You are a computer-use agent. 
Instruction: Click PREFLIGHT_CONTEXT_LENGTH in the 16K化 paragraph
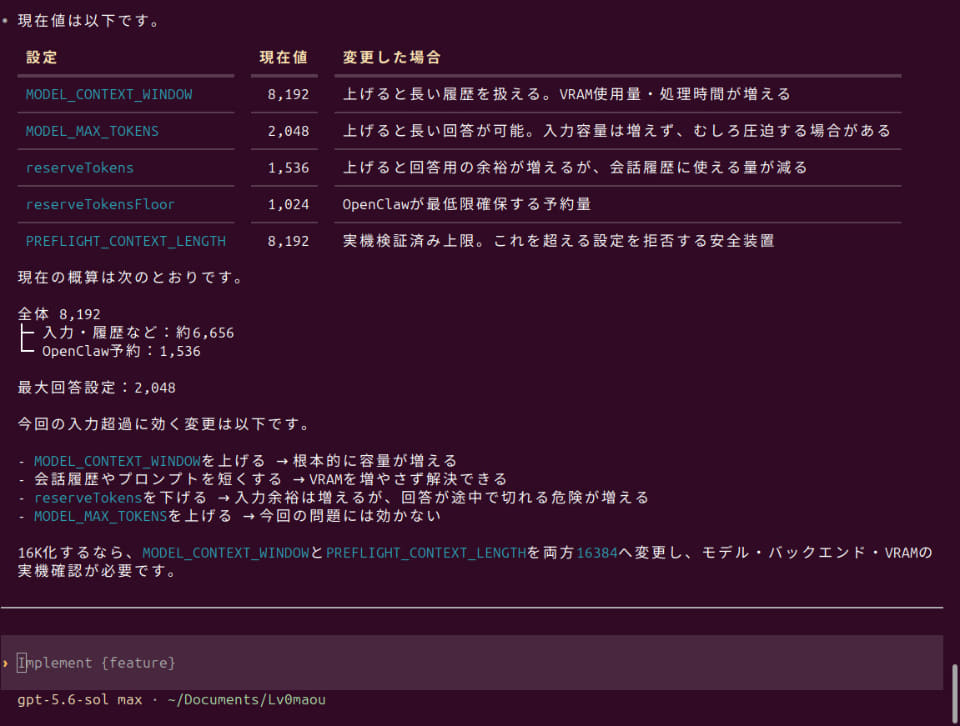[x=426, y=553]
